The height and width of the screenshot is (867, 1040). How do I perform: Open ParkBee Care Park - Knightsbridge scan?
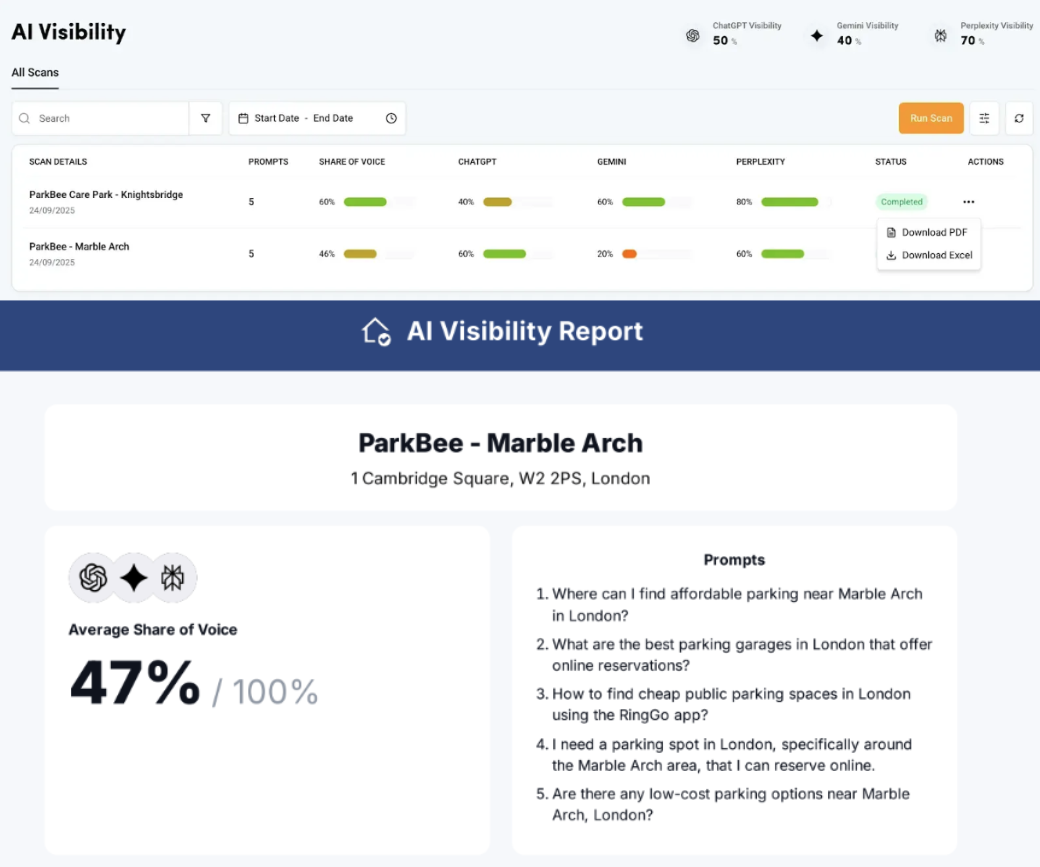pyautogui.click(x=106, y=194)
